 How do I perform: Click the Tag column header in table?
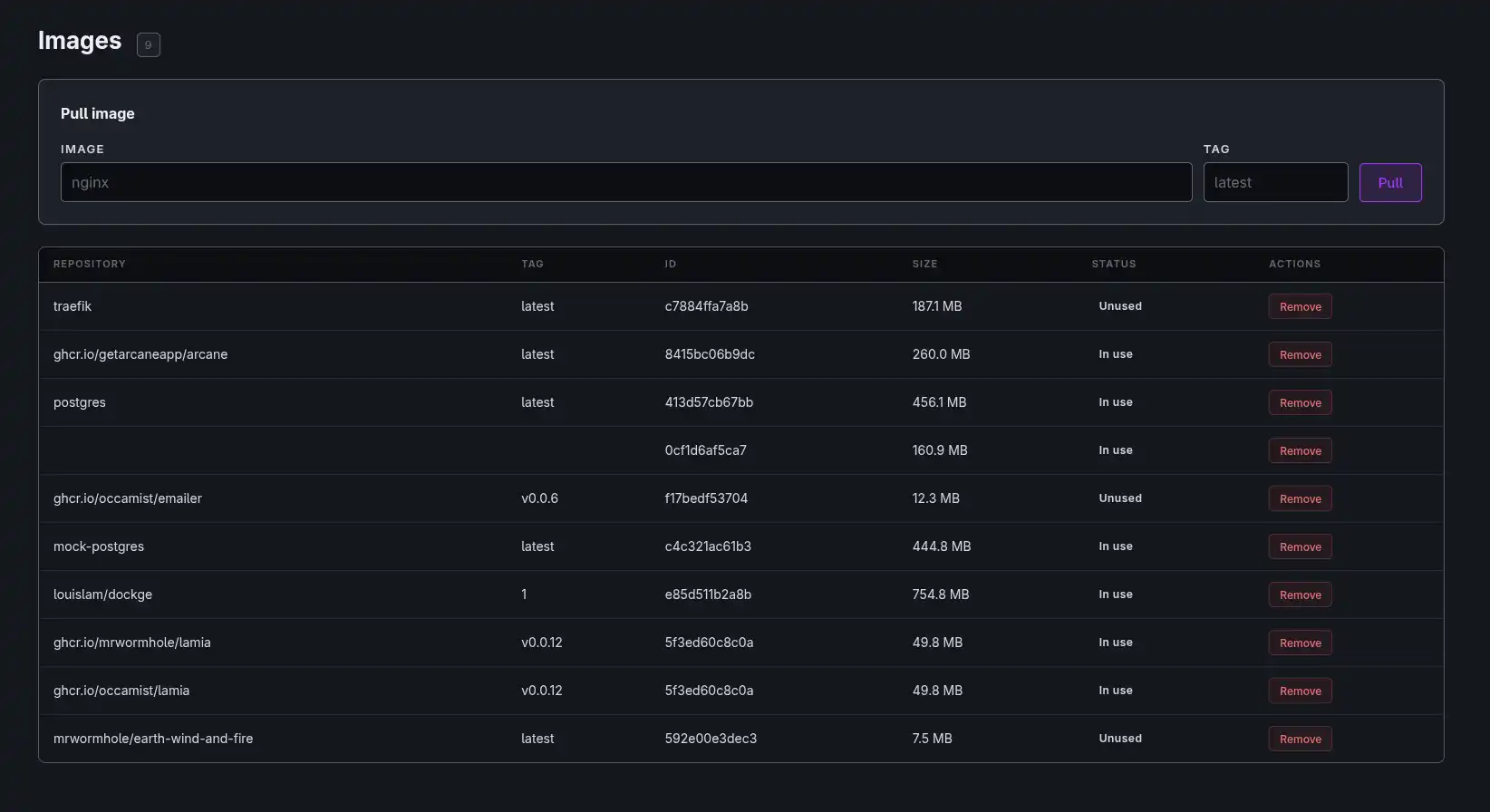coord(532,264)
